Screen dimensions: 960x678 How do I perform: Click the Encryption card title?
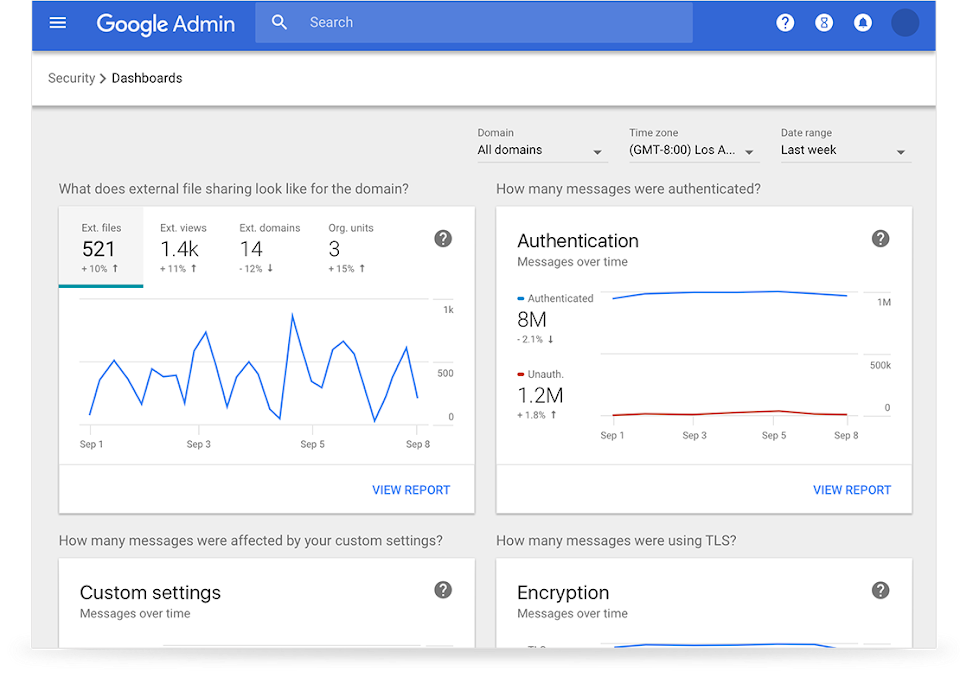coord(563,593)
